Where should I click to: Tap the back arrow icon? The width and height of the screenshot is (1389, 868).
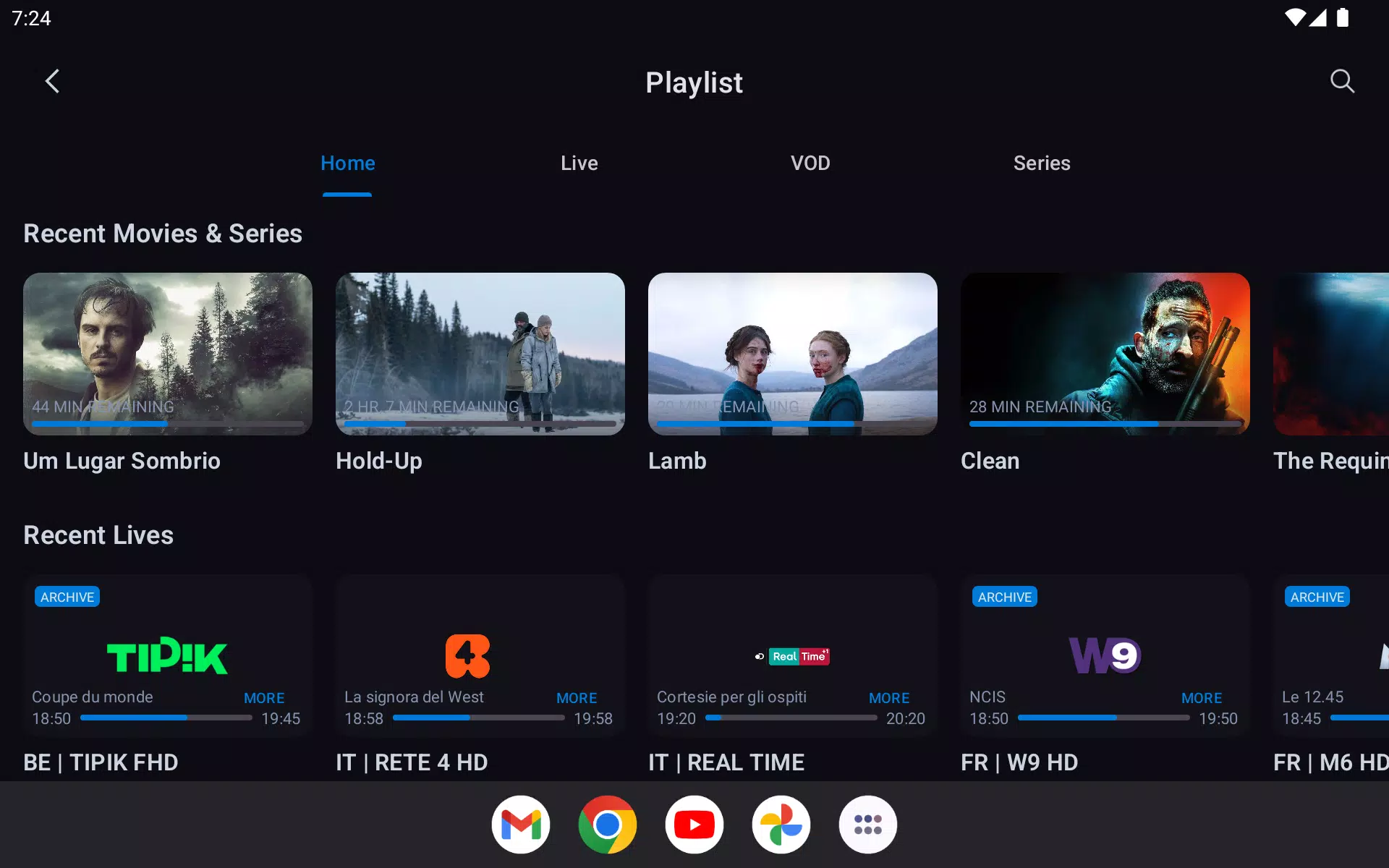pyautogui.click(x=52, y=81)
